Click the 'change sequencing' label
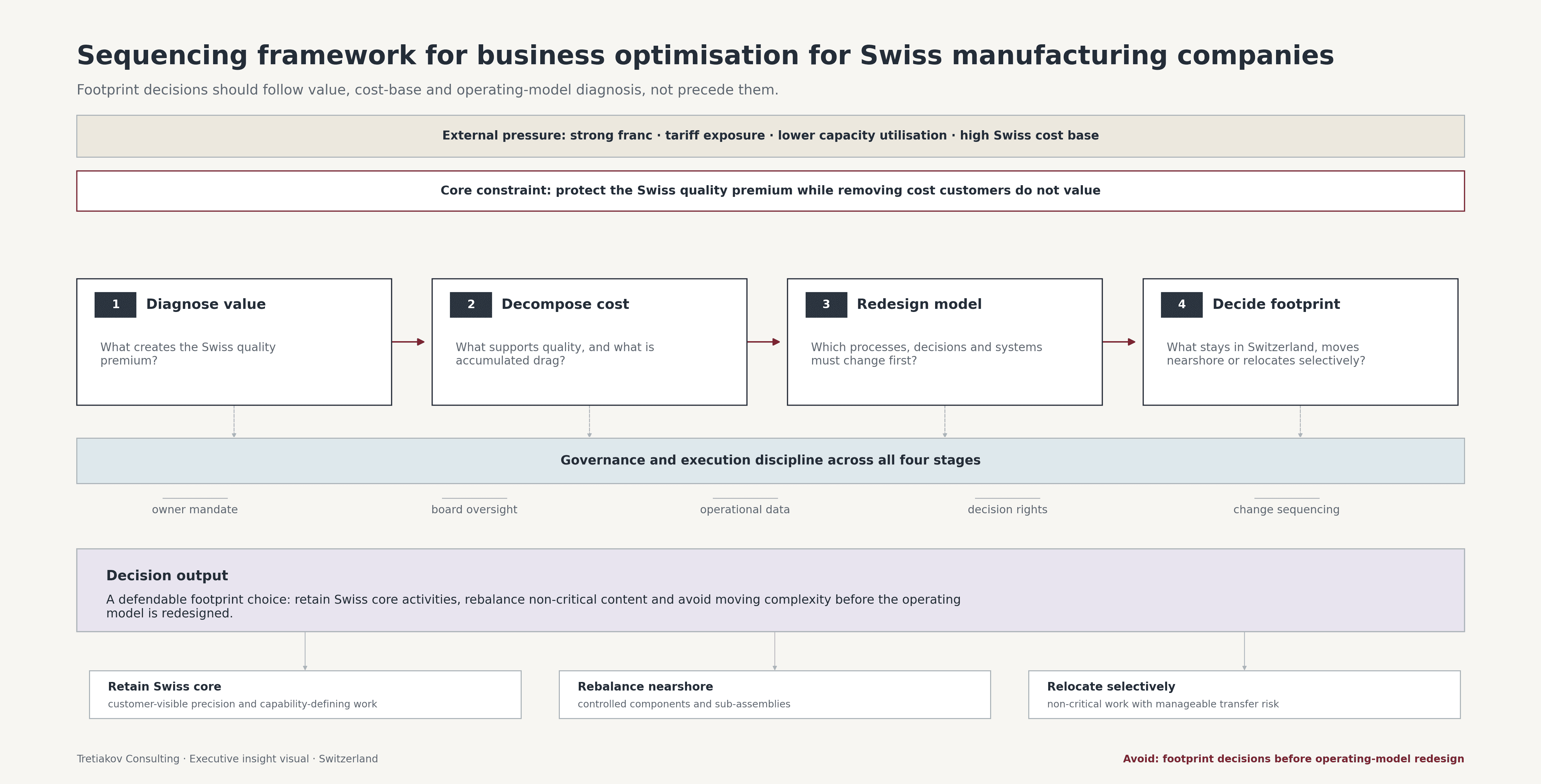The image size is (1541, 784). tap(1286, 509)
